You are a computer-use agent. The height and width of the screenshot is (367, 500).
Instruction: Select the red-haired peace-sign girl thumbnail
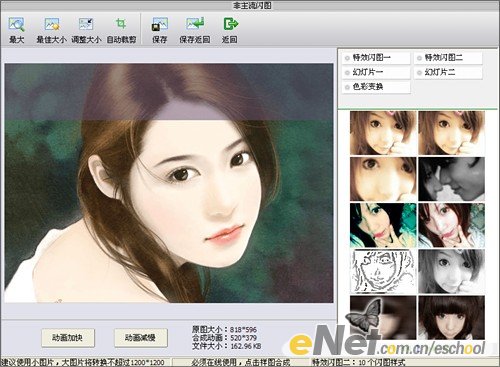[452, 225]
